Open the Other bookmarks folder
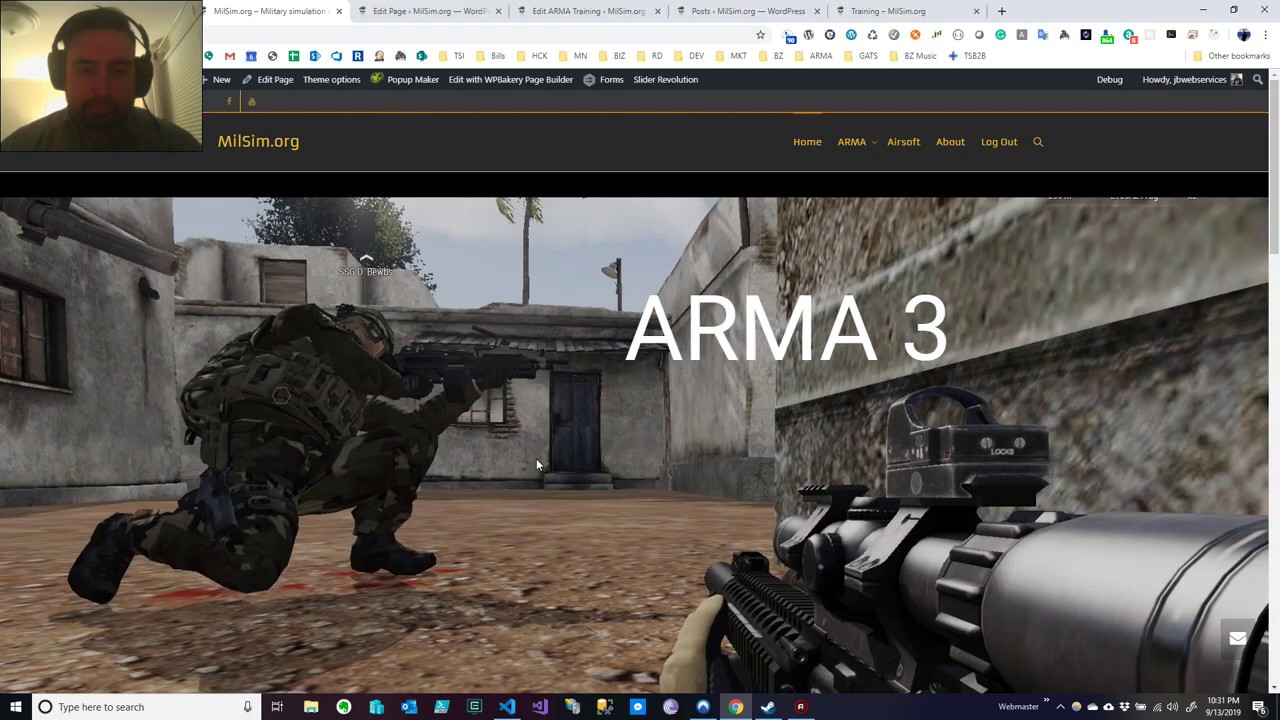This screenshot has height=720, width=1280. pyautogui.click(x=1231, y=56)
